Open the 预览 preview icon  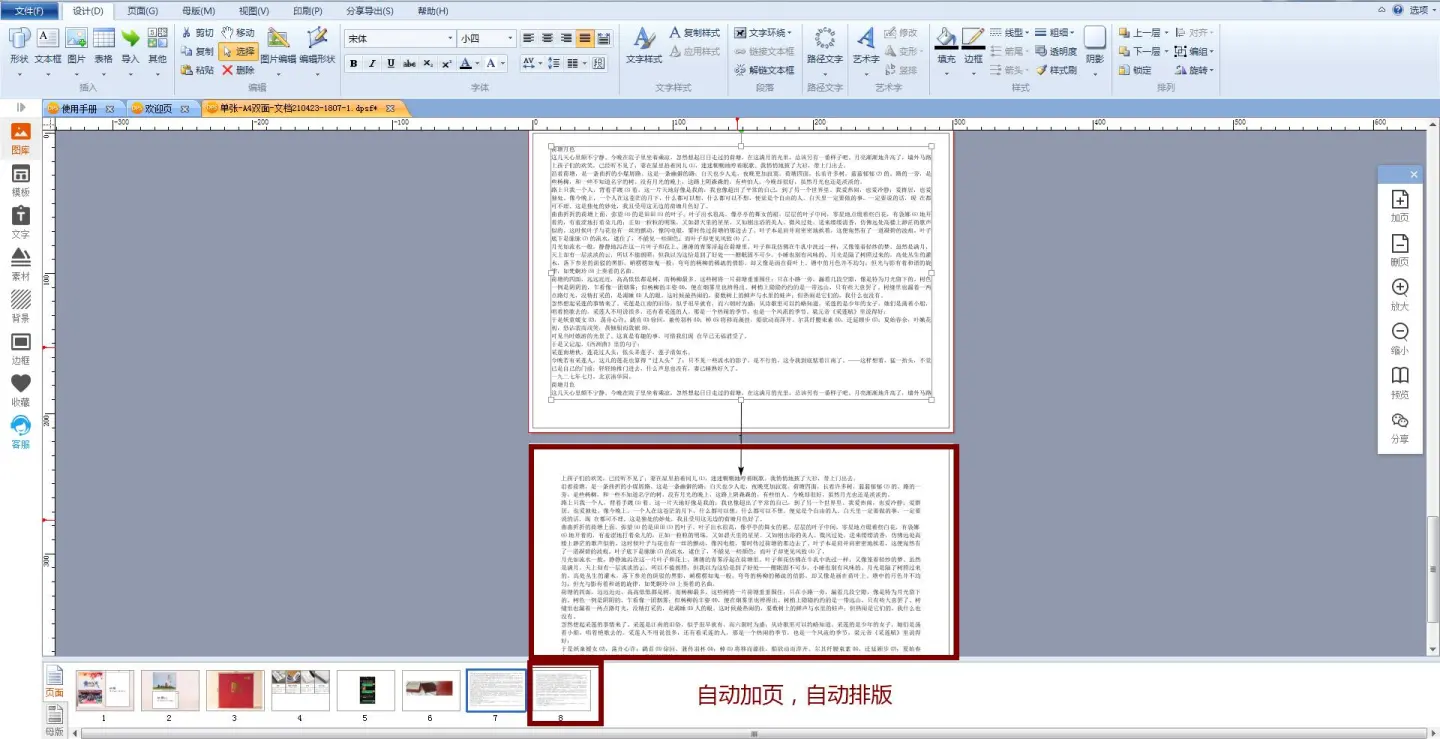pyautogui.click(x=1400, y=383)
